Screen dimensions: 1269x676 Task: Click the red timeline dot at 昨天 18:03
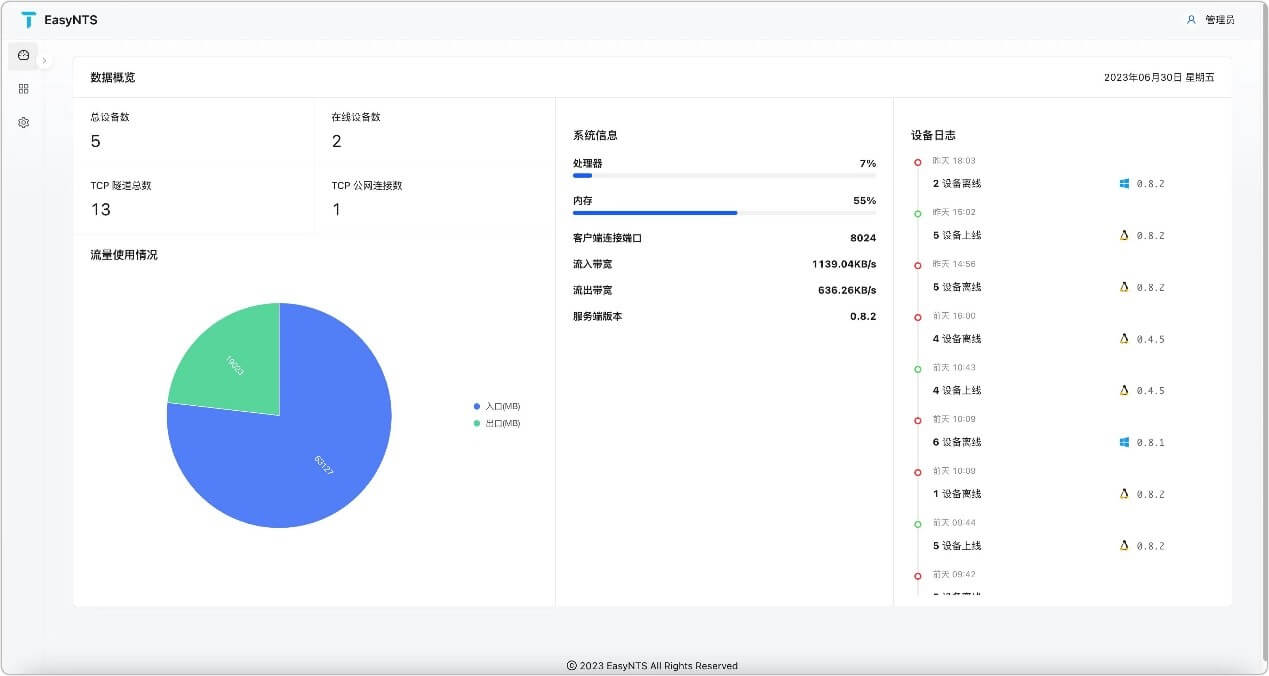[x=918, y=162]
